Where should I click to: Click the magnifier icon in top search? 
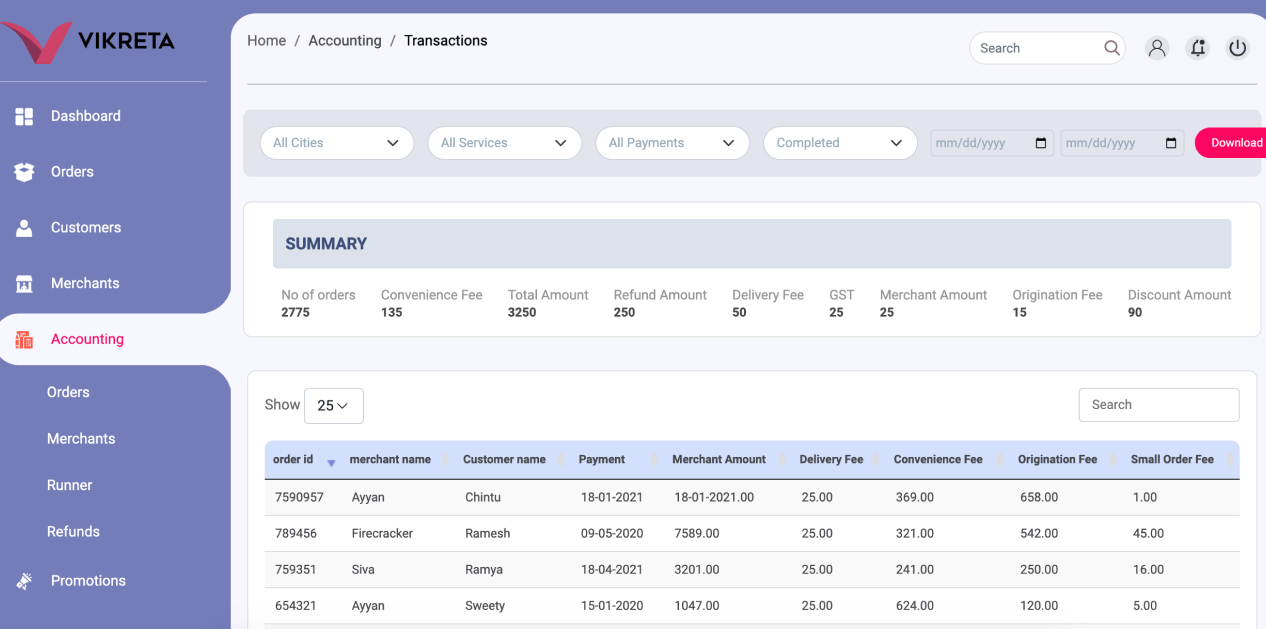coord(1111,48)
